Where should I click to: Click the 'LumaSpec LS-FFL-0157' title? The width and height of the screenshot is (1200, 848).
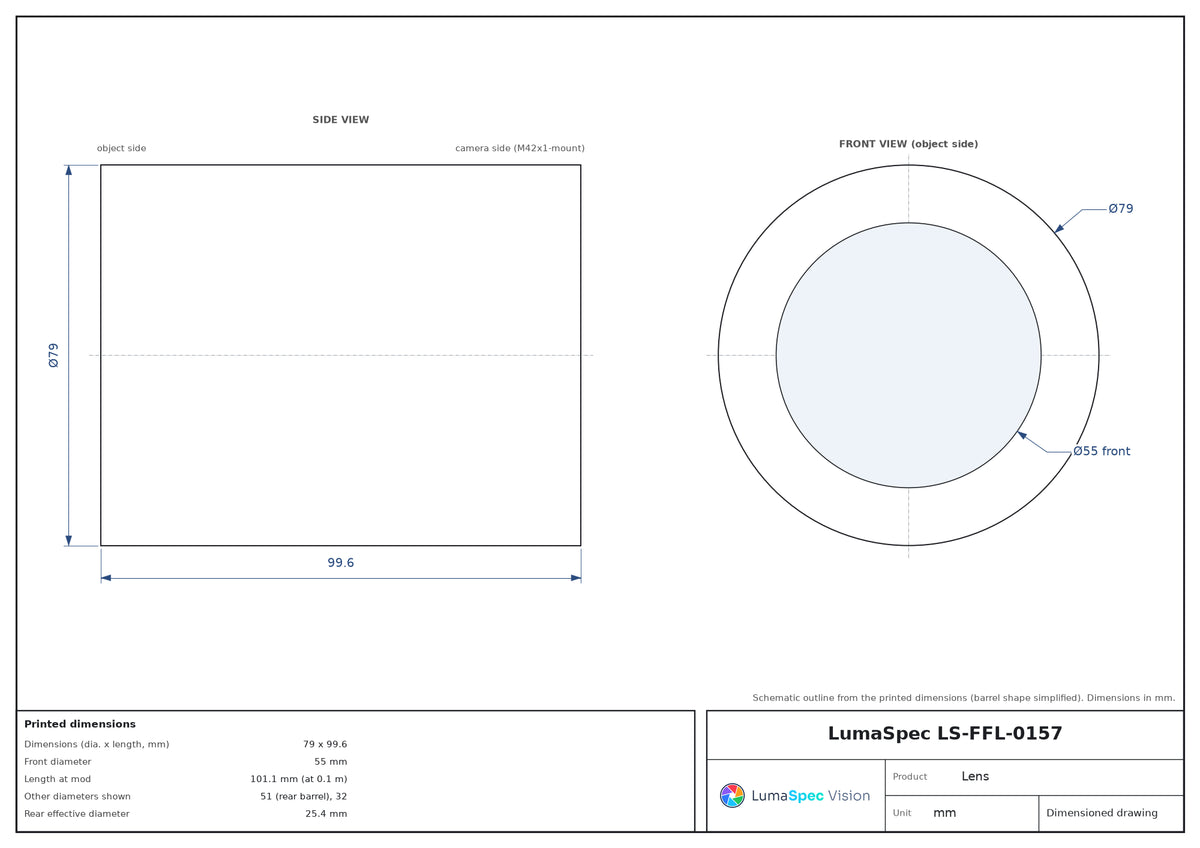pyautogui.click(x=945, y=734)
